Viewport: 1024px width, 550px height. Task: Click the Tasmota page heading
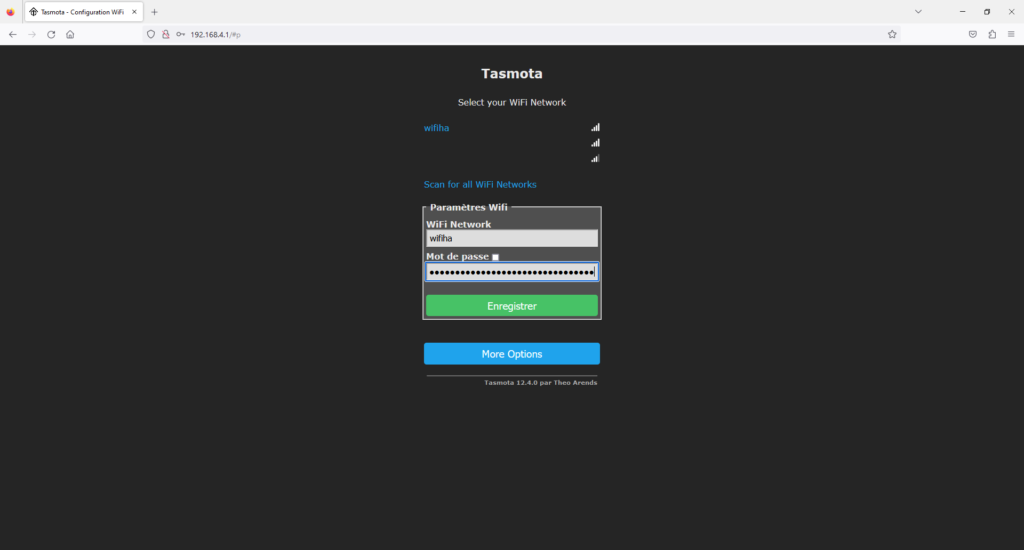(512, 74)
